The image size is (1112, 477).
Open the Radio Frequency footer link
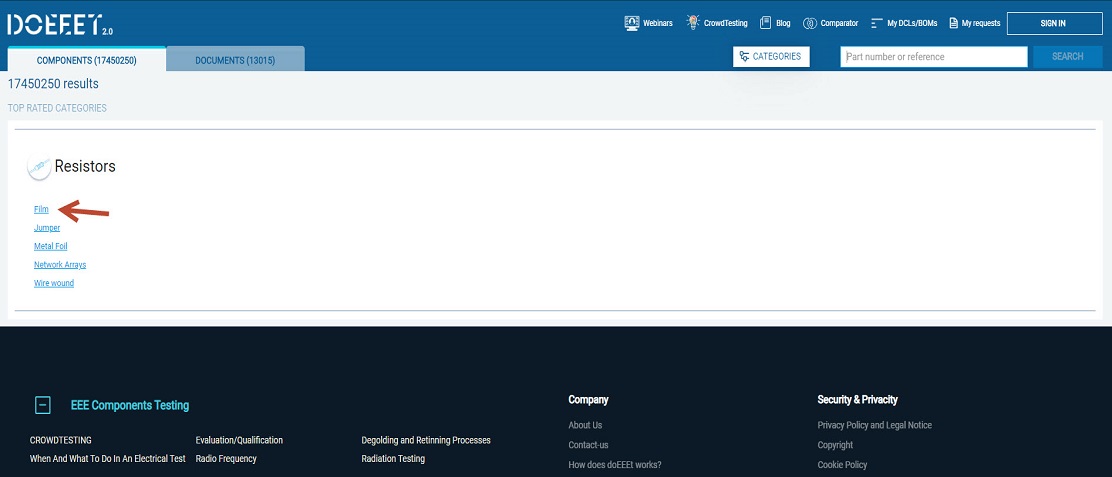[226, 459]
